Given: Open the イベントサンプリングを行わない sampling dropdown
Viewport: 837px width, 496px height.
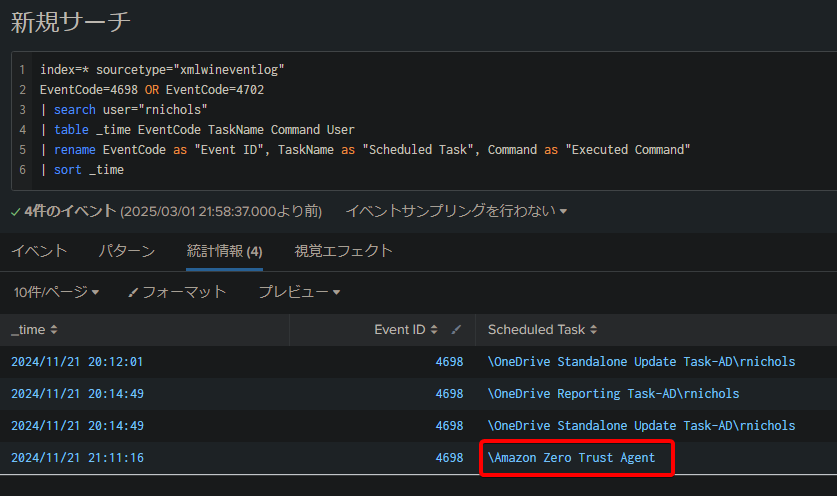Looking at the screenshot, I should [x=456, y=211].
